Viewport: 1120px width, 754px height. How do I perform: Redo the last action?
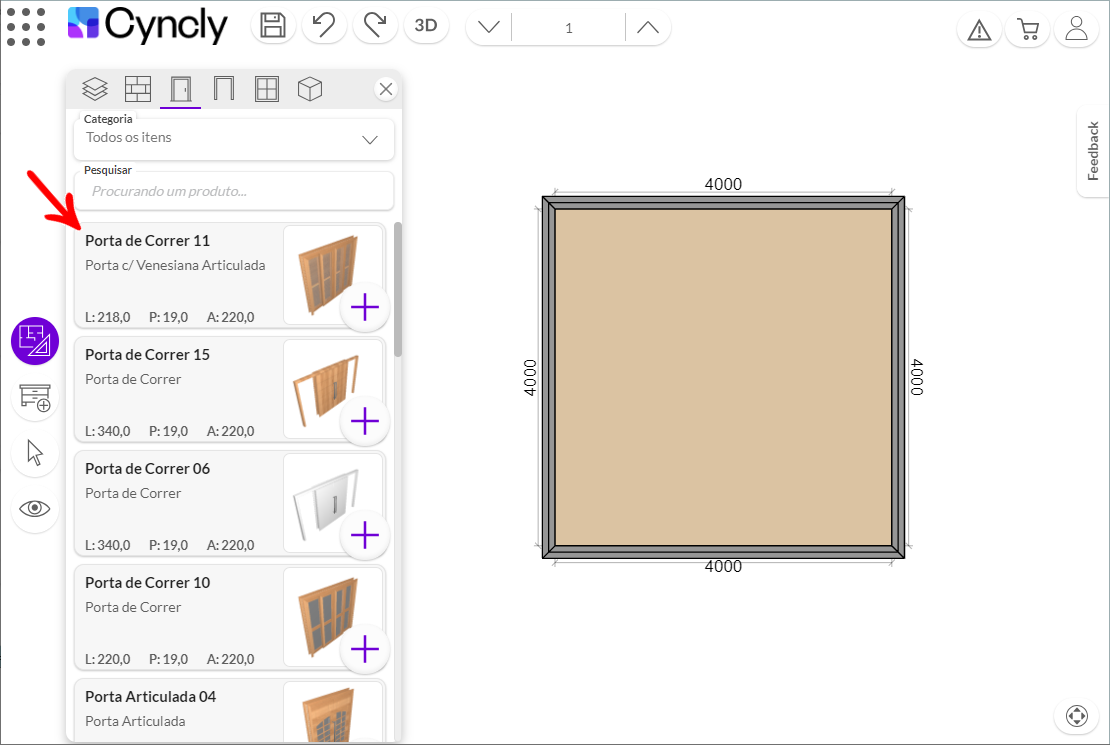click(x=375, y=26)
